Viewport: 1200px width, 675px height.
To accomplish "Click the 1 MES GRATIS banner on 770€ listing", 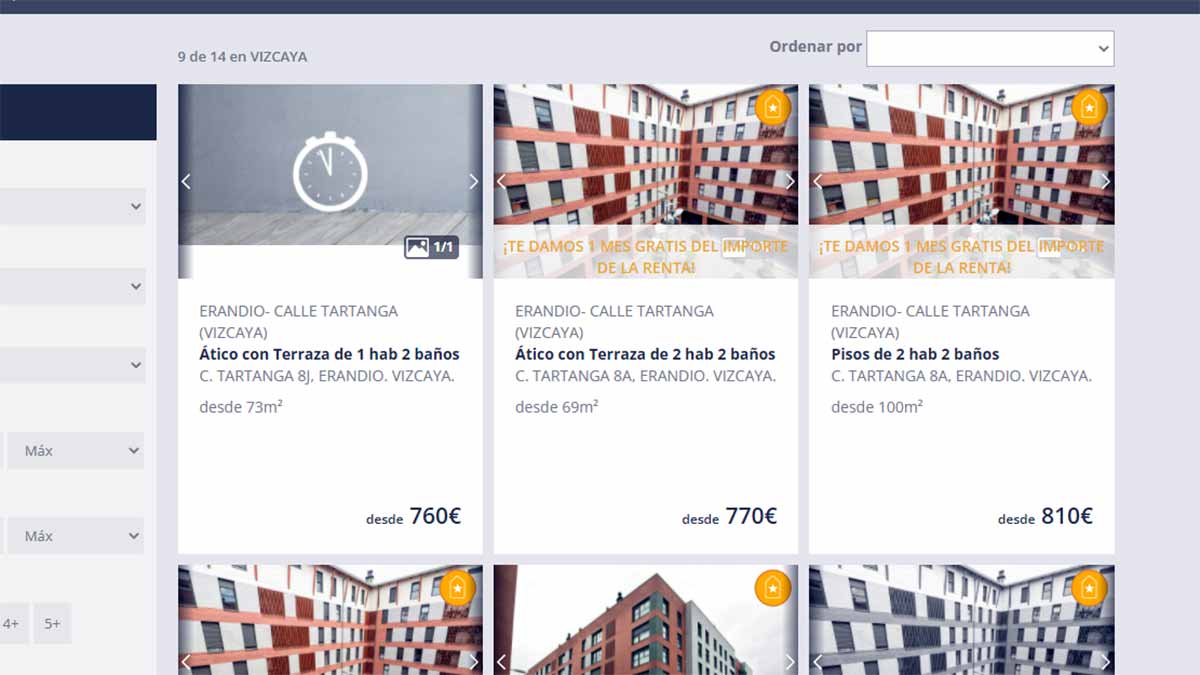I will pos(645,256).
